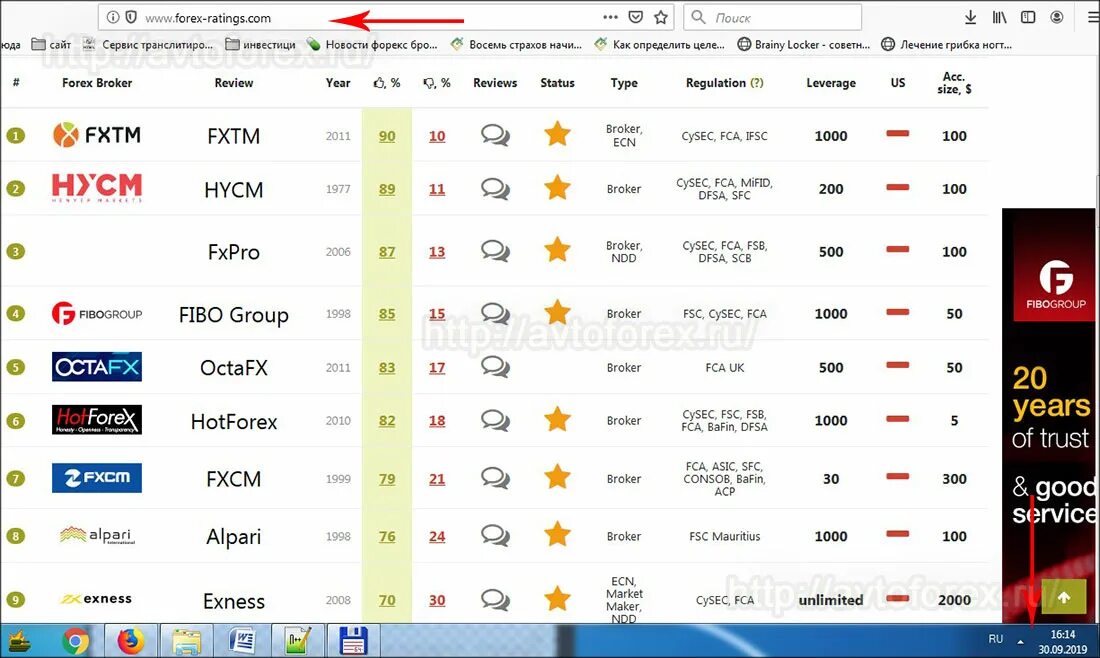Show hidden system tray icons
1100x658 pixels.
click(x=1021, y=641)
